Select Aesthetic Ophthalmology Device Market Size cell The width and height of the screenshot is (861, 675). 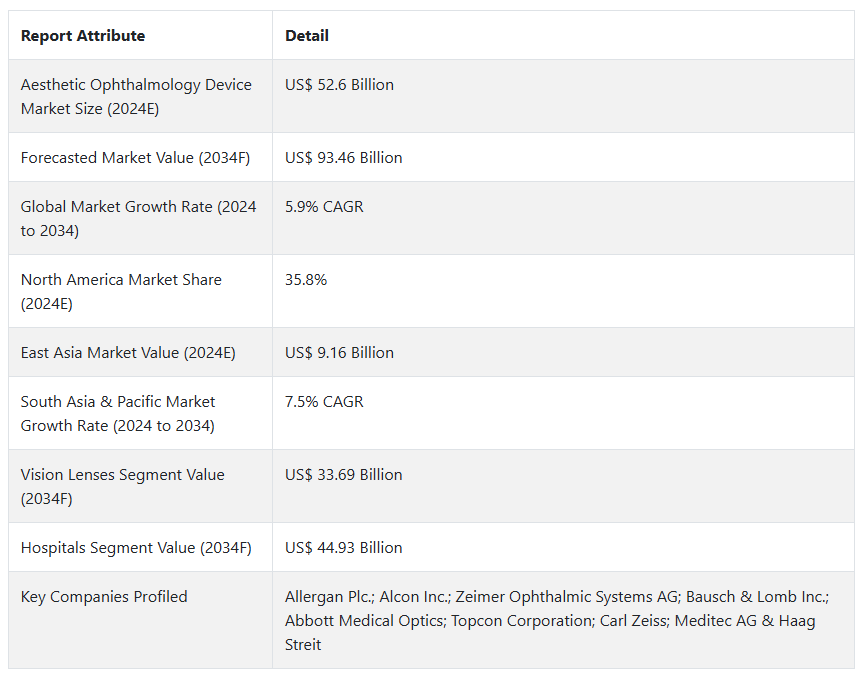pyautogui.click(x=136, y=97)
